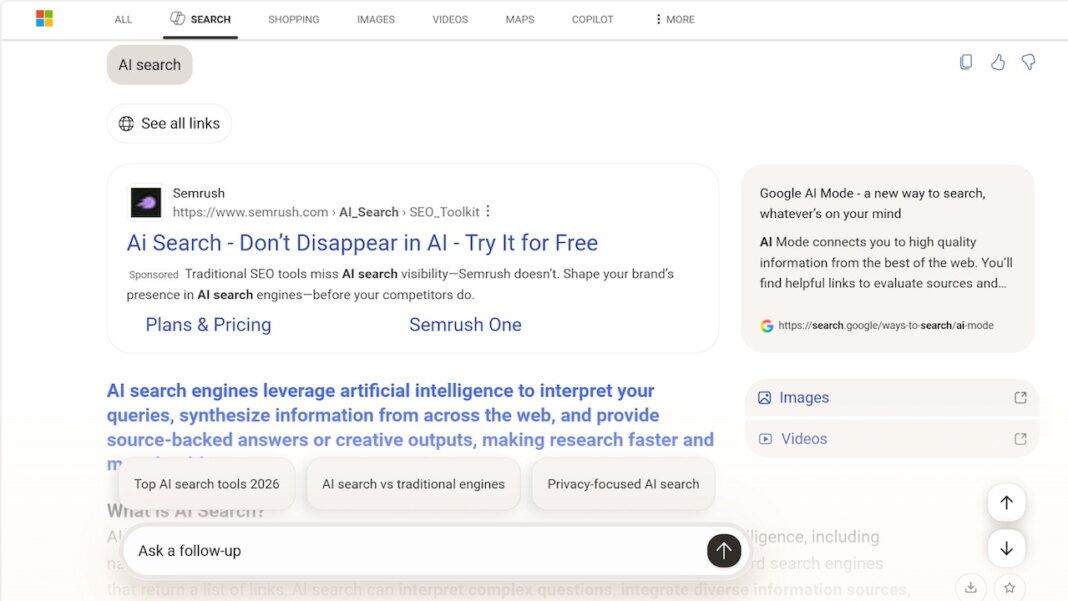Click the semrush.com URL breadcrumb
This screenshot has width=1068, height=601.
tap(326, 212)
